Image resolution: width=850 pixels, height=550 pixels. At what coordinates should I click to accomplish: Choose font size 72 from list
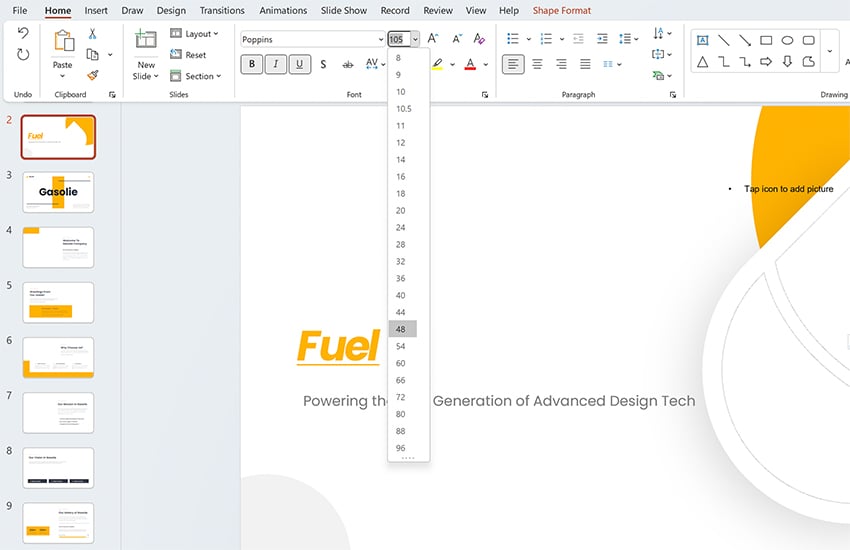click(x=401, y=397)
